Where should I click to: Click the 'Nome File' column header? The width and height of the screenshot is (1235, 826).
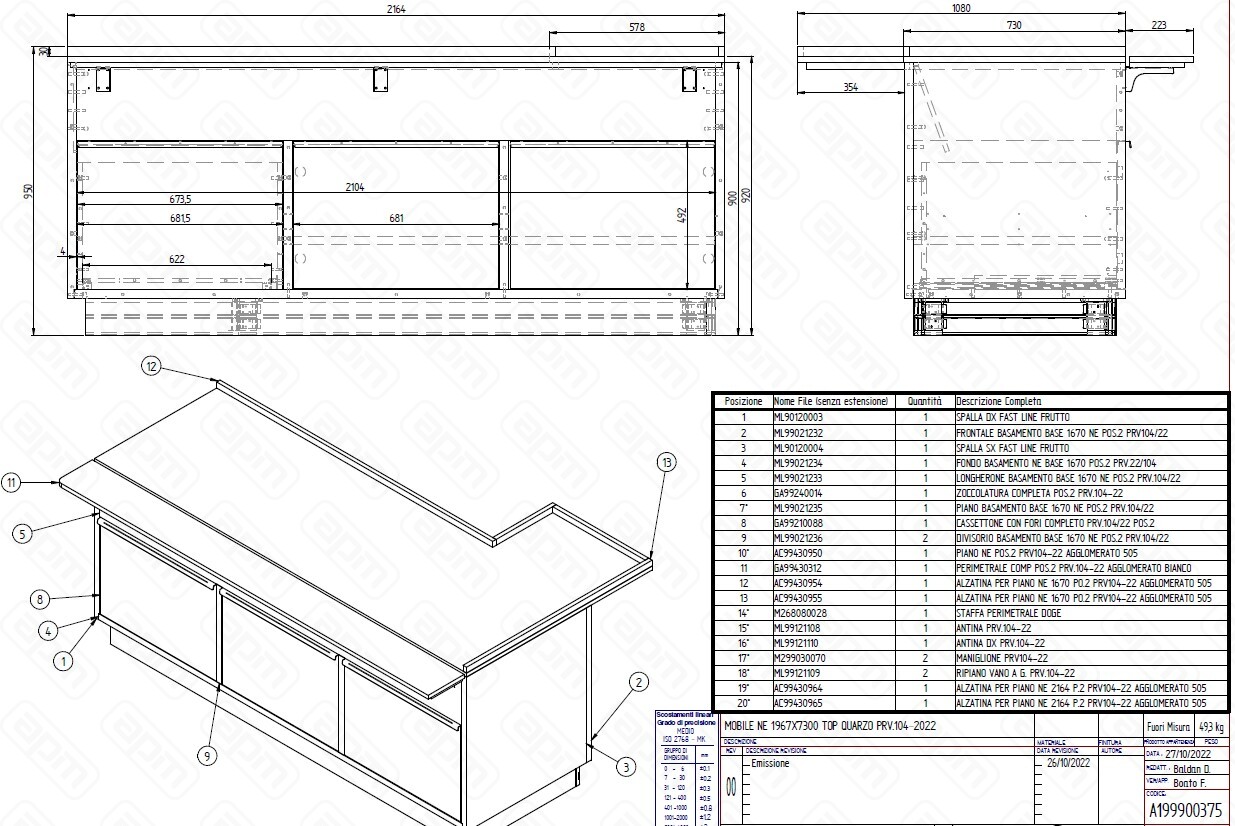[831, 401]
